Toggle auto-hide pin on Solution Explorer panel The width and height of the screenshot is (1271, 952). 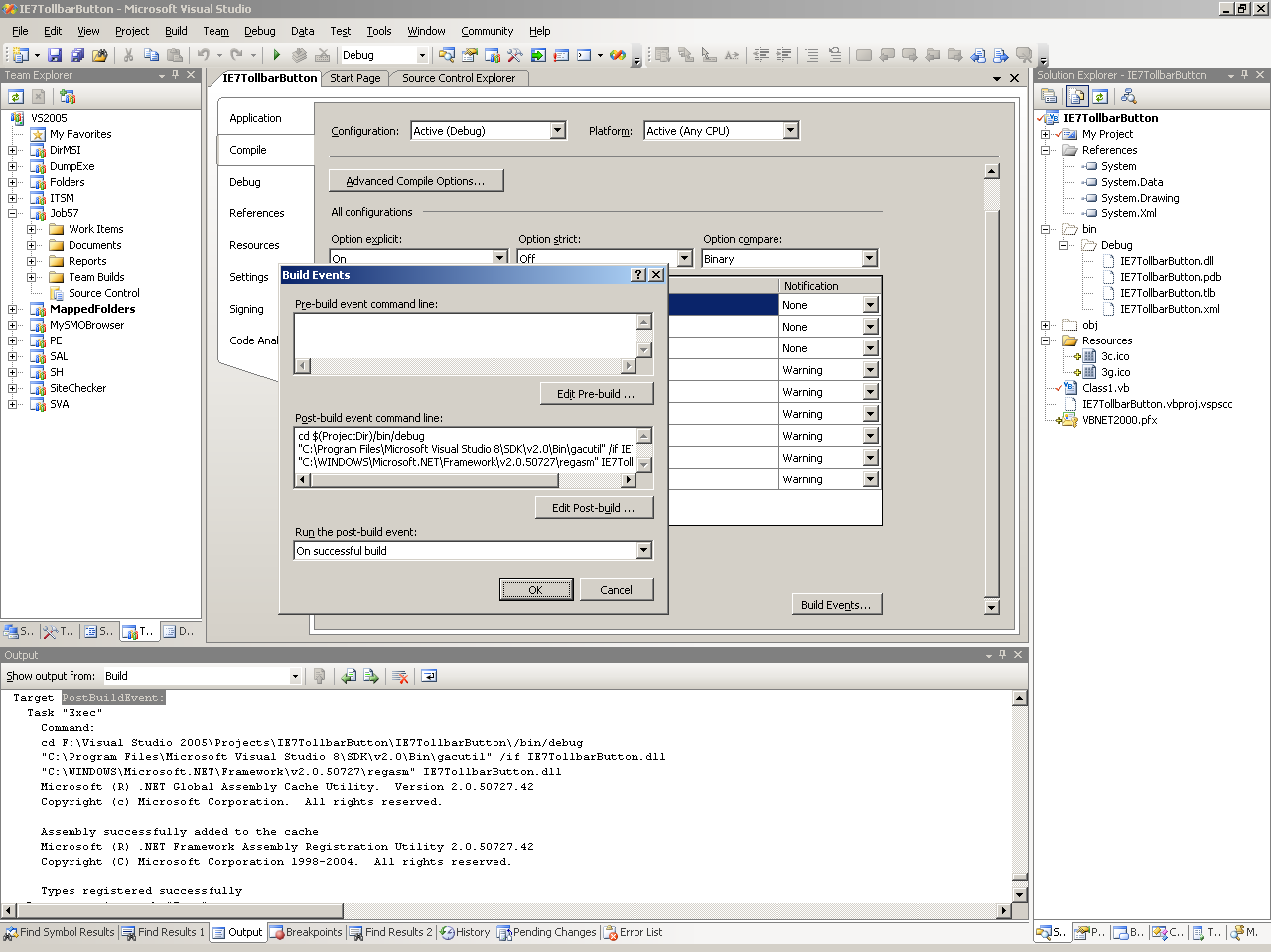1245,75
